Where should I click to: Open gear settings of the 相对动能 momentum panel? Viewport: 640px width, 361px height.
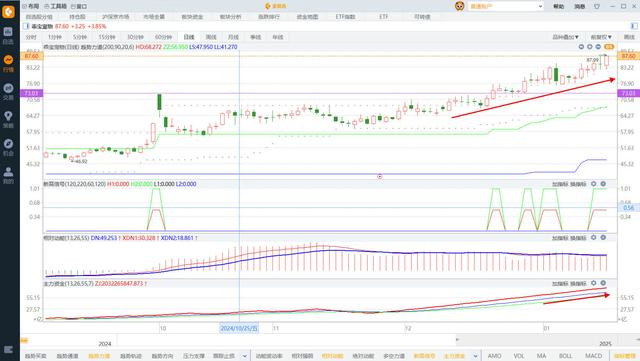[593, 237]
